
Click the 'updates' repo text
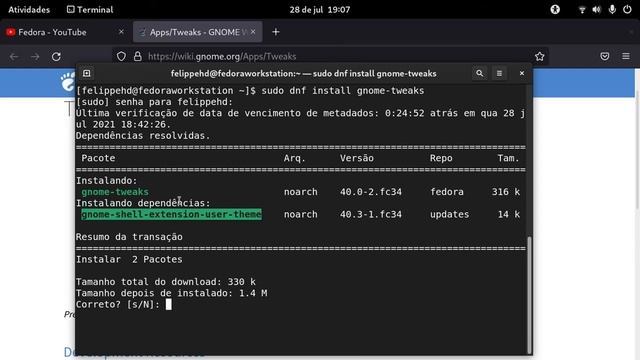coord(449,214)
